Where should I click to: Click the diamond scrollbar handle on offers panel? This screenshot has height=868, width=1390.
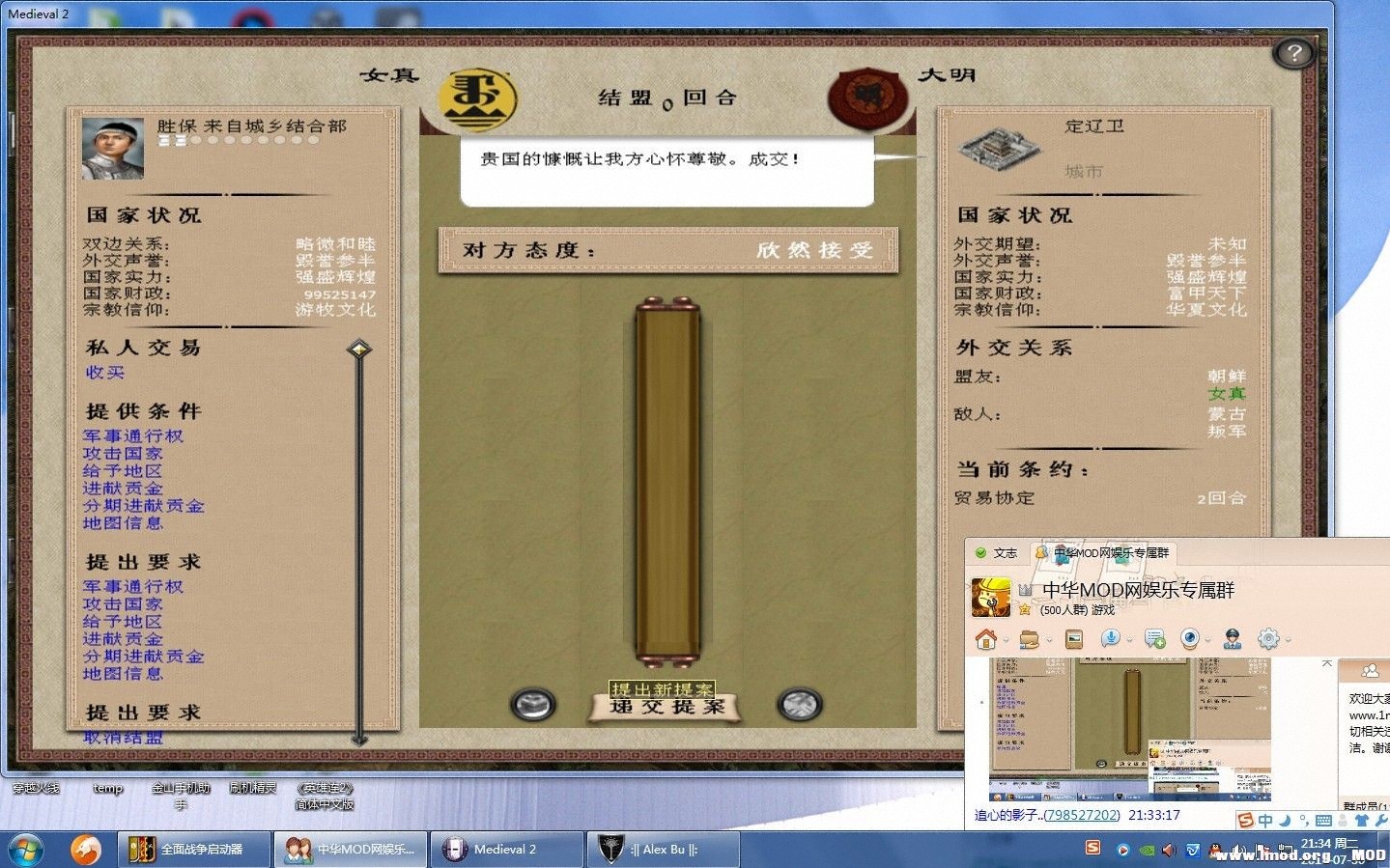click(x=361, y=350)
